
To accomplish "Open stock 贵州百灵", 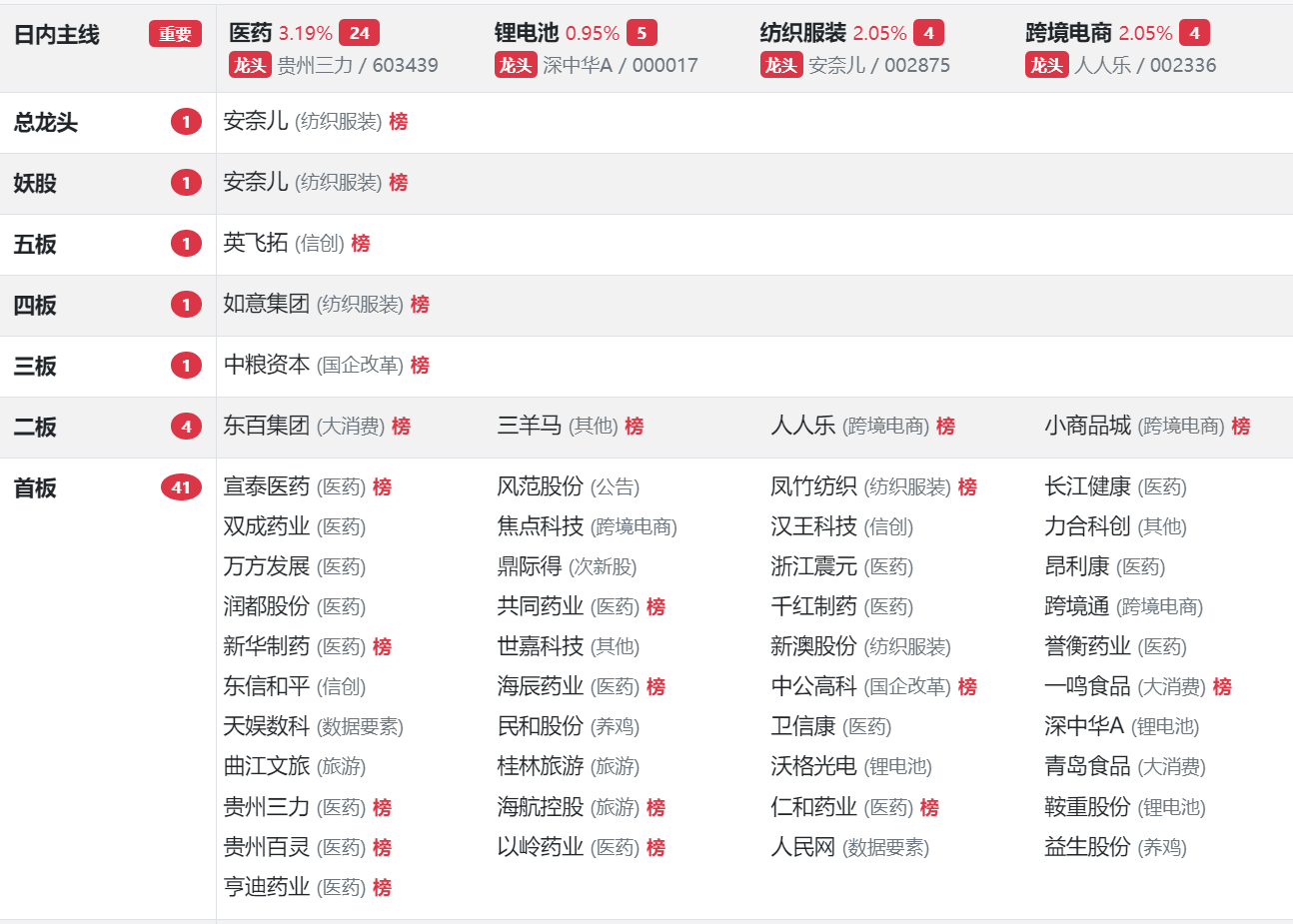I will point(267,848).
